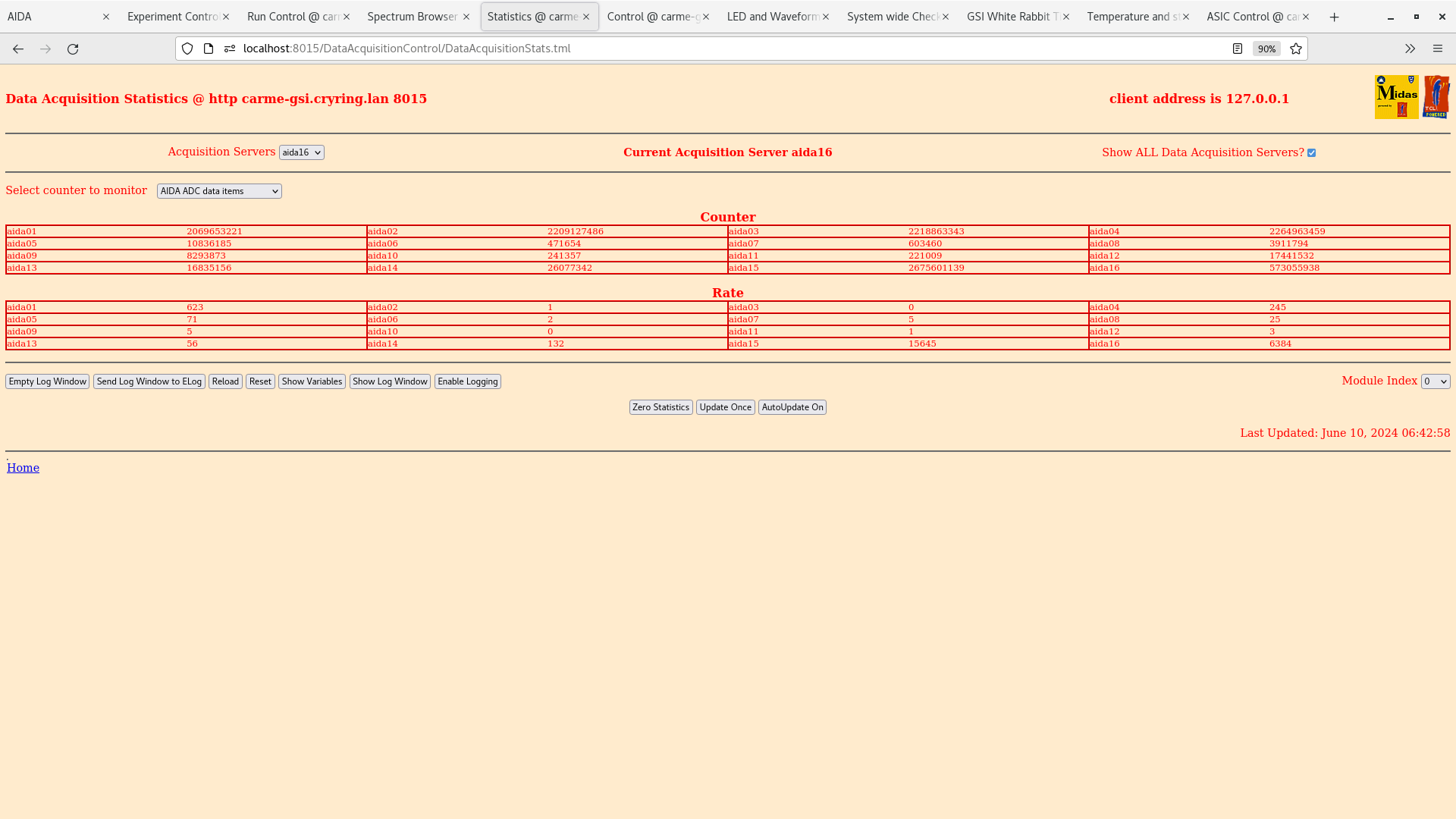Click the Reset button
1456x819 pixels.
[260, 381]
